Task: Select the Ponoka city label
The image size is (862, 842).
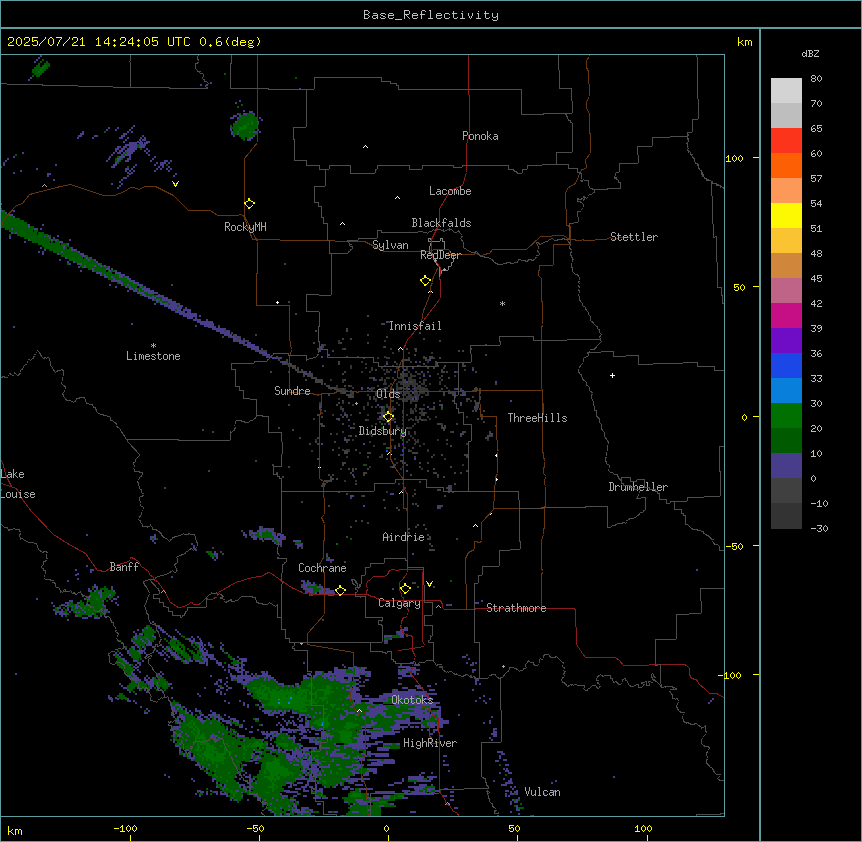Action: coord(480,136)
